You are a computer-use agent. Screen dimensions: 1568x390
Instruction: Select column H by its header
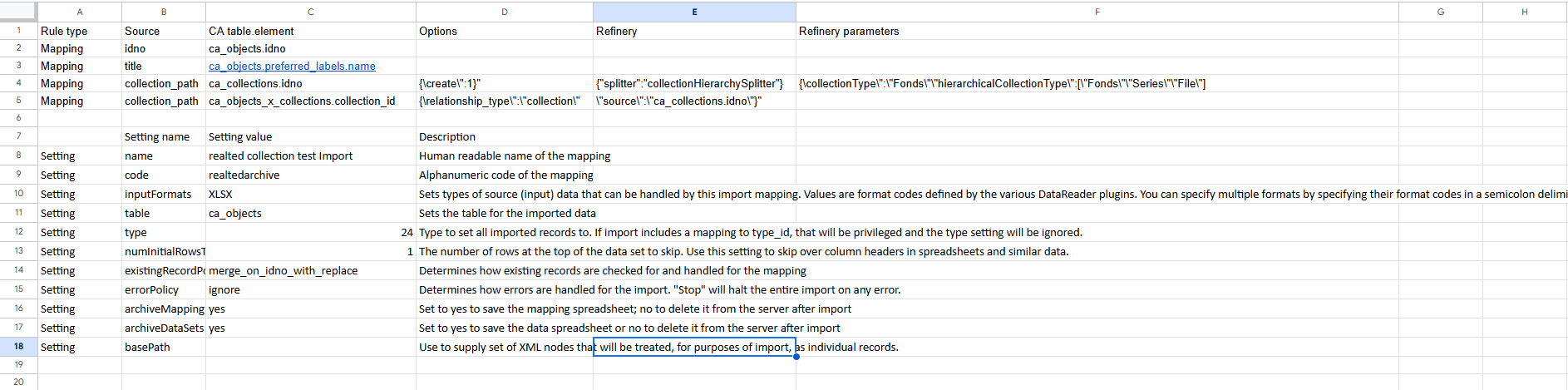point(1524,12)
